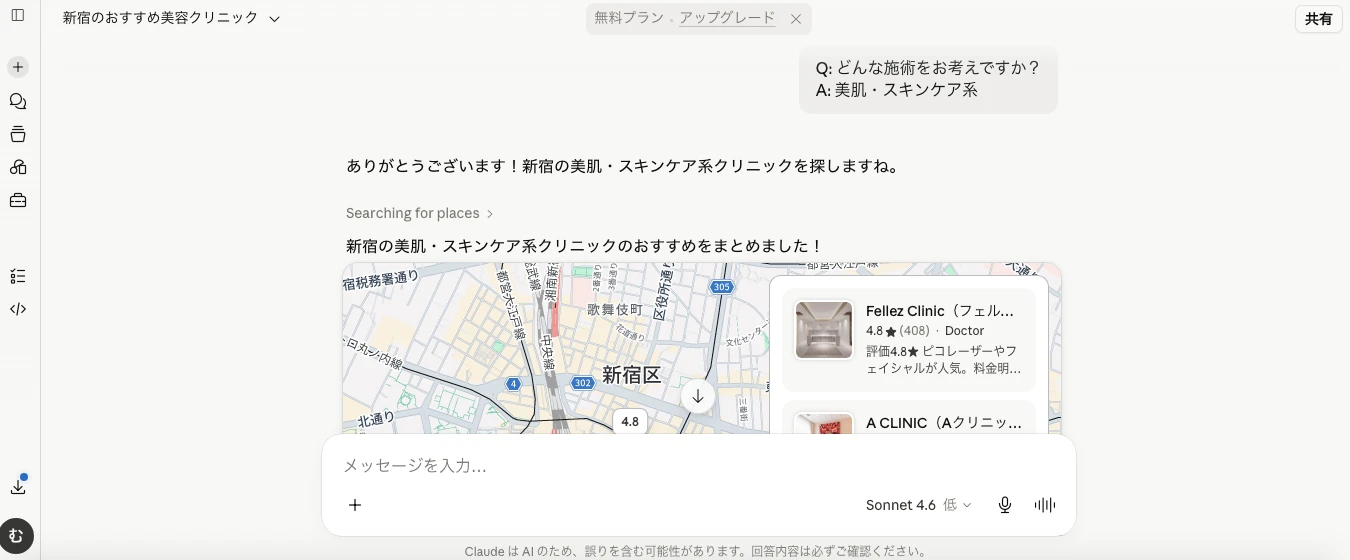Toggle the sidebar panel icon
This screenshot has height=560, width=1350.
(17, 16)
